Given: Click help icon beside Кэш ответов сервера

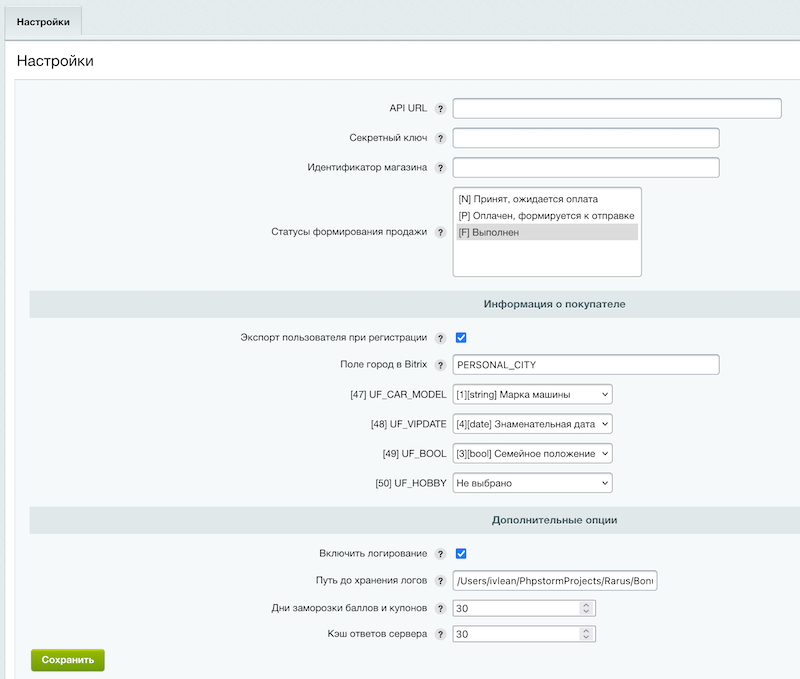Looking at the screenshot, I should [438, 632].
